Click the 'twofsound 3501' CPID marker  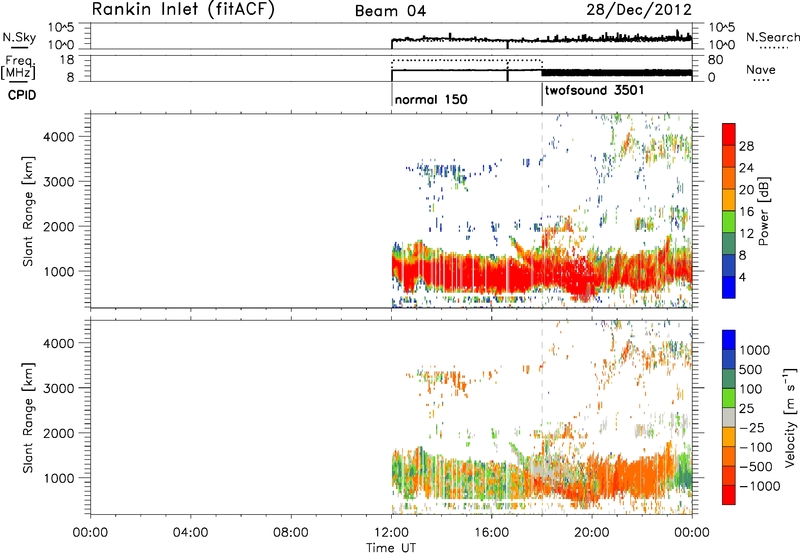[594, 91]
